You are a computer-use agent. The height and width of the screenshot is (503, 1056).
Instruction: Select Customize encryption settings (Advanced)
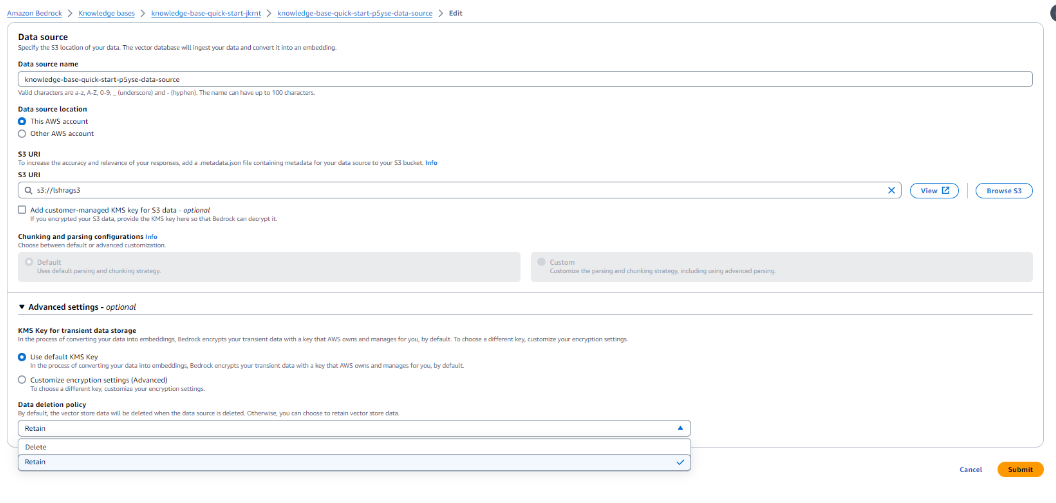[22, 380]
